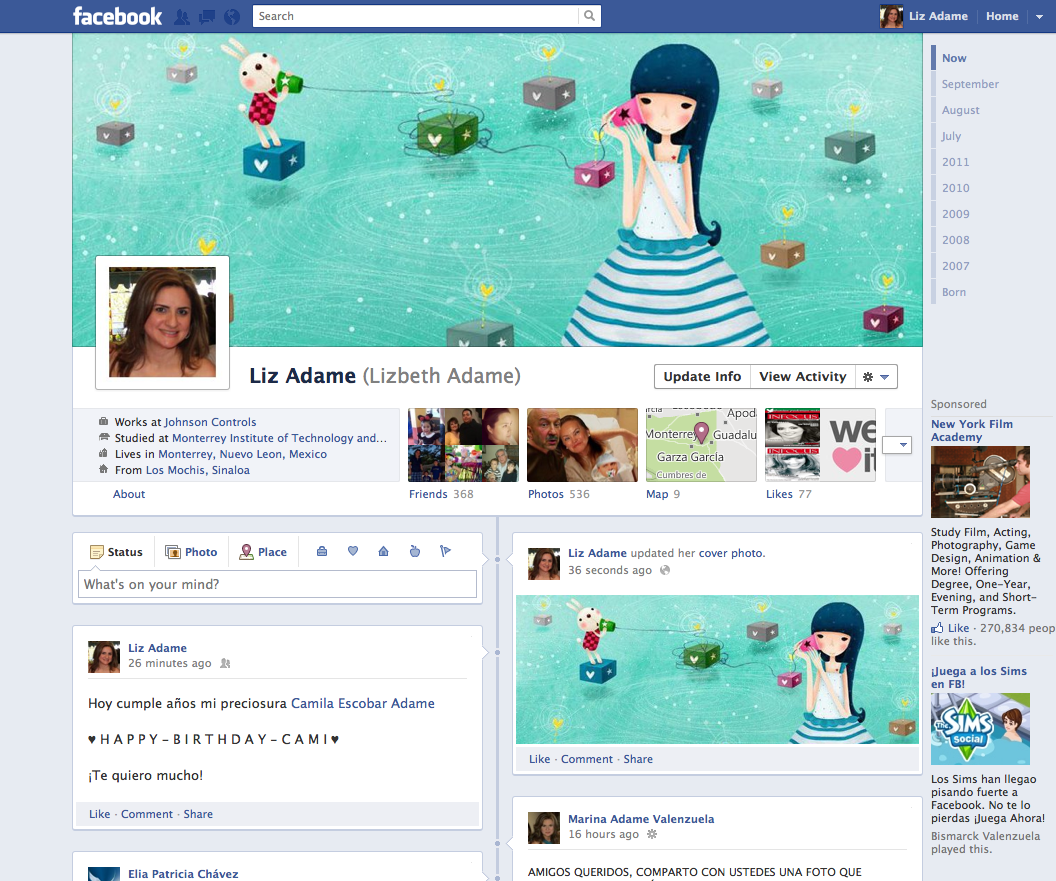
Task: Open the friend requests icon in top bar
Action: (x=182, y=16)
